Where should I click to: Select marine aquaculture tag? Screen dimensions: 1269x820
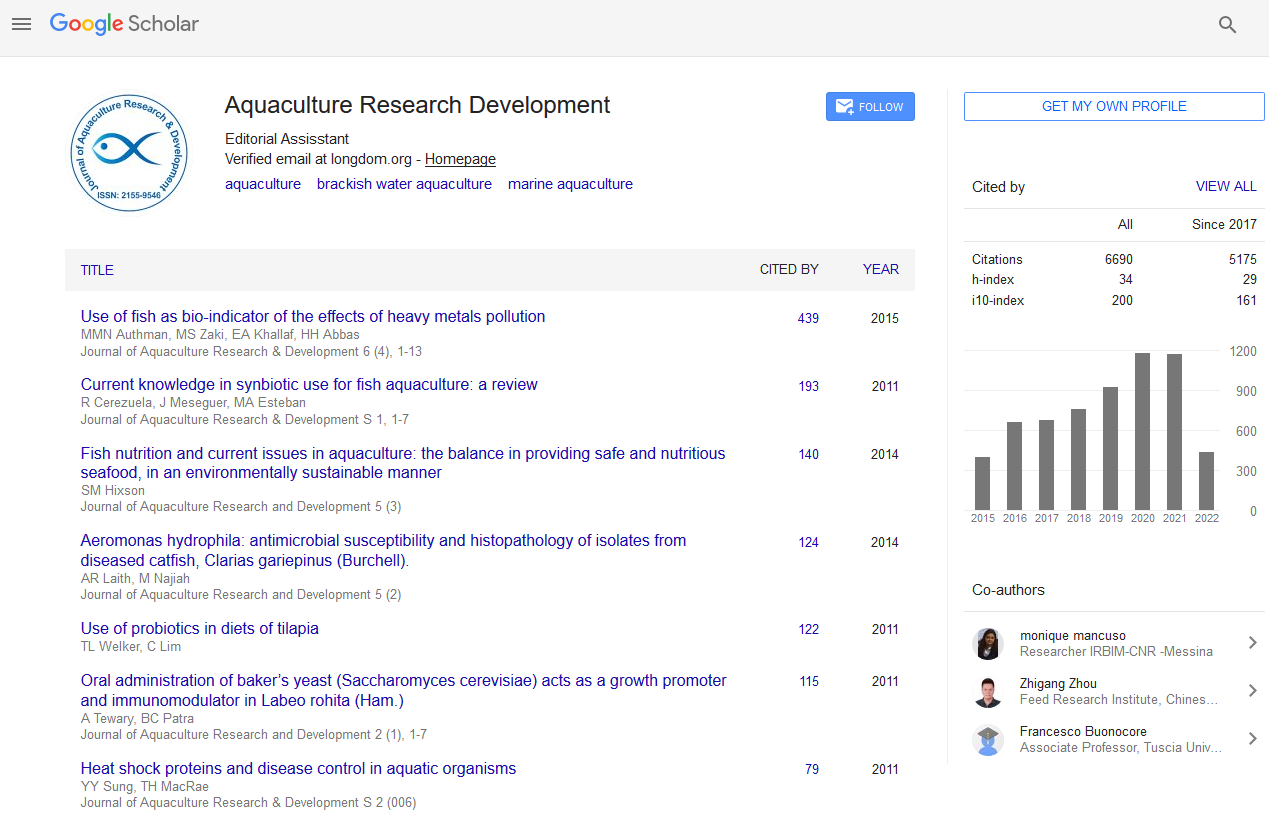[x=570, y=184]
